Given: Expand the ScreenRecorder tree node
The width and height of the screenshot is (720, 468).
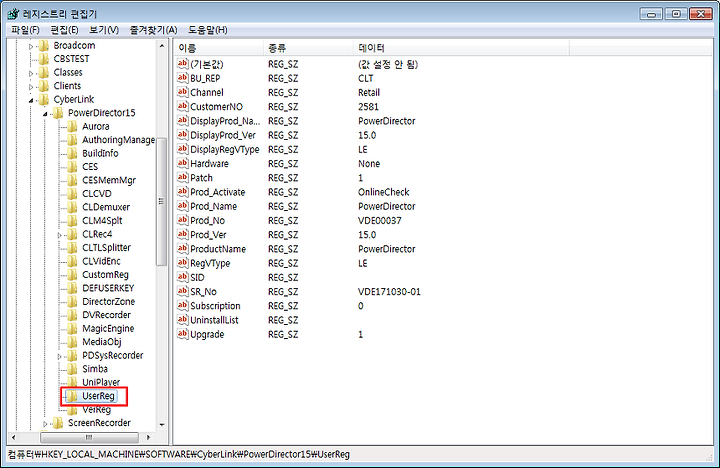Looking at the screenshot, I should click(45, 423).
